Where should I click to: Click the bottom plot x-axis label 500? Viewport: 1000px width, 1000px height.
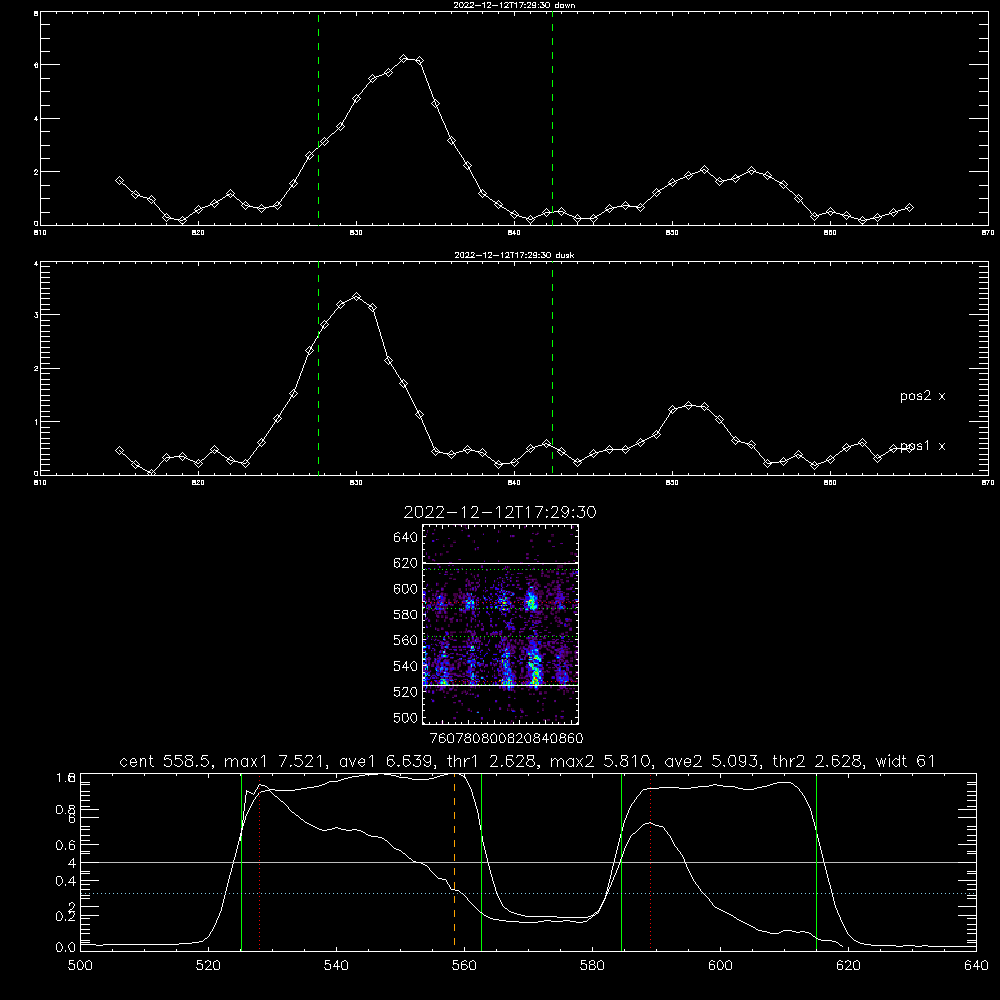[80, 966]
